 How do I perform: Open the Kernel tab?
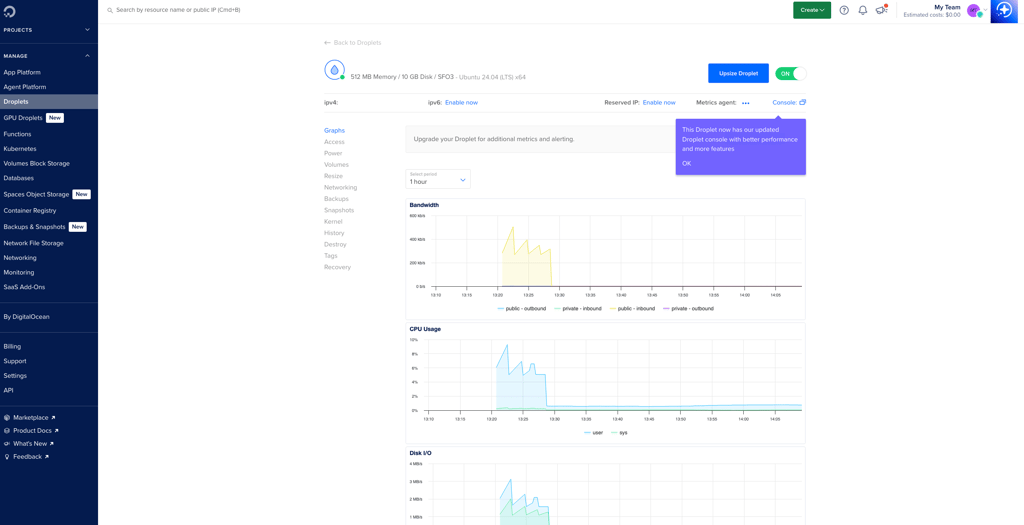pos(333,221)
